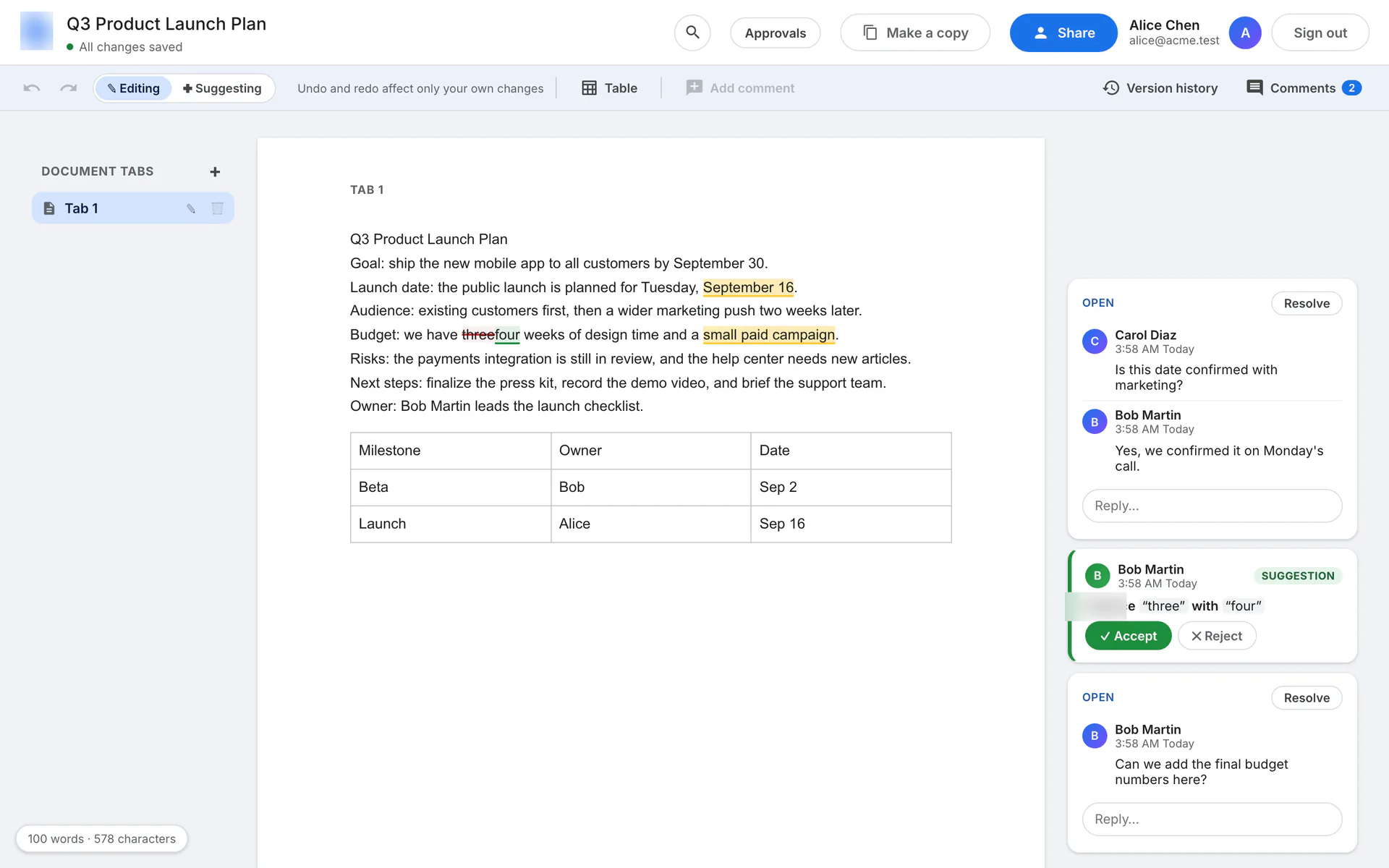
Task: Click Carol Diaz's avatar in comment thread
Action: (1095, 341)
